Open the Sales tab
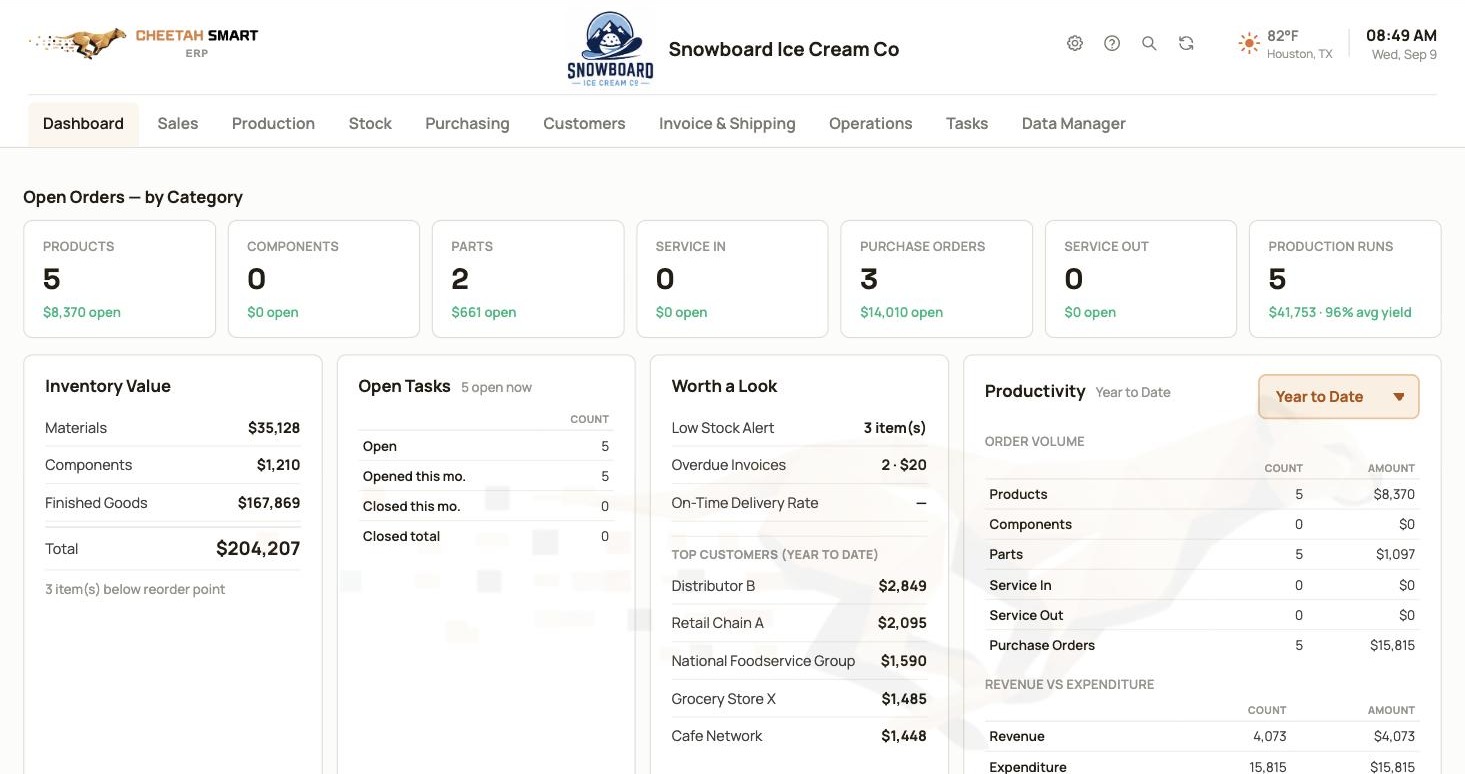Image resolution: width=1465 pixels, height=774 pixels. 178,124
